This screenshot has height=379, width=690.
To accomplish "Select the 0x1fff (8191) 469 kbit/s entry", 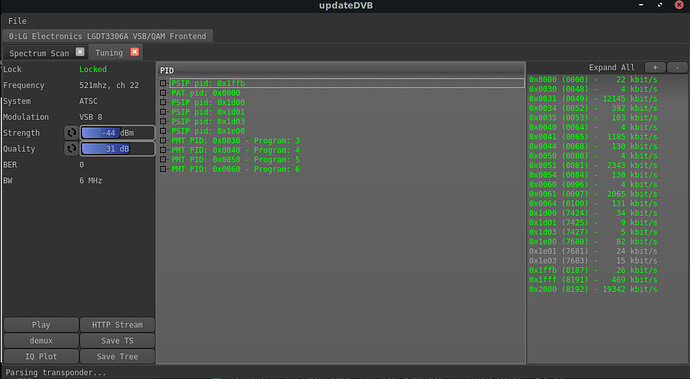I will tap(593, 280).
